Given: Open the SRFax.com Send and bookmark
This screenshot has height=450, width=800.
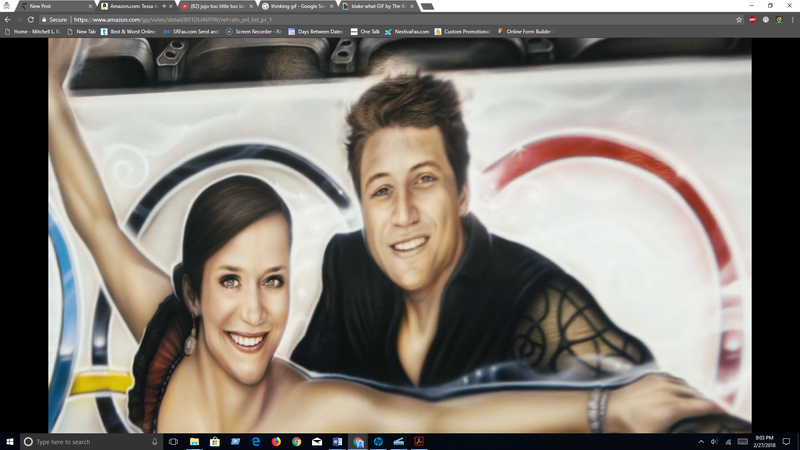Looking at the screenshot, I should (x=191, y=32).
